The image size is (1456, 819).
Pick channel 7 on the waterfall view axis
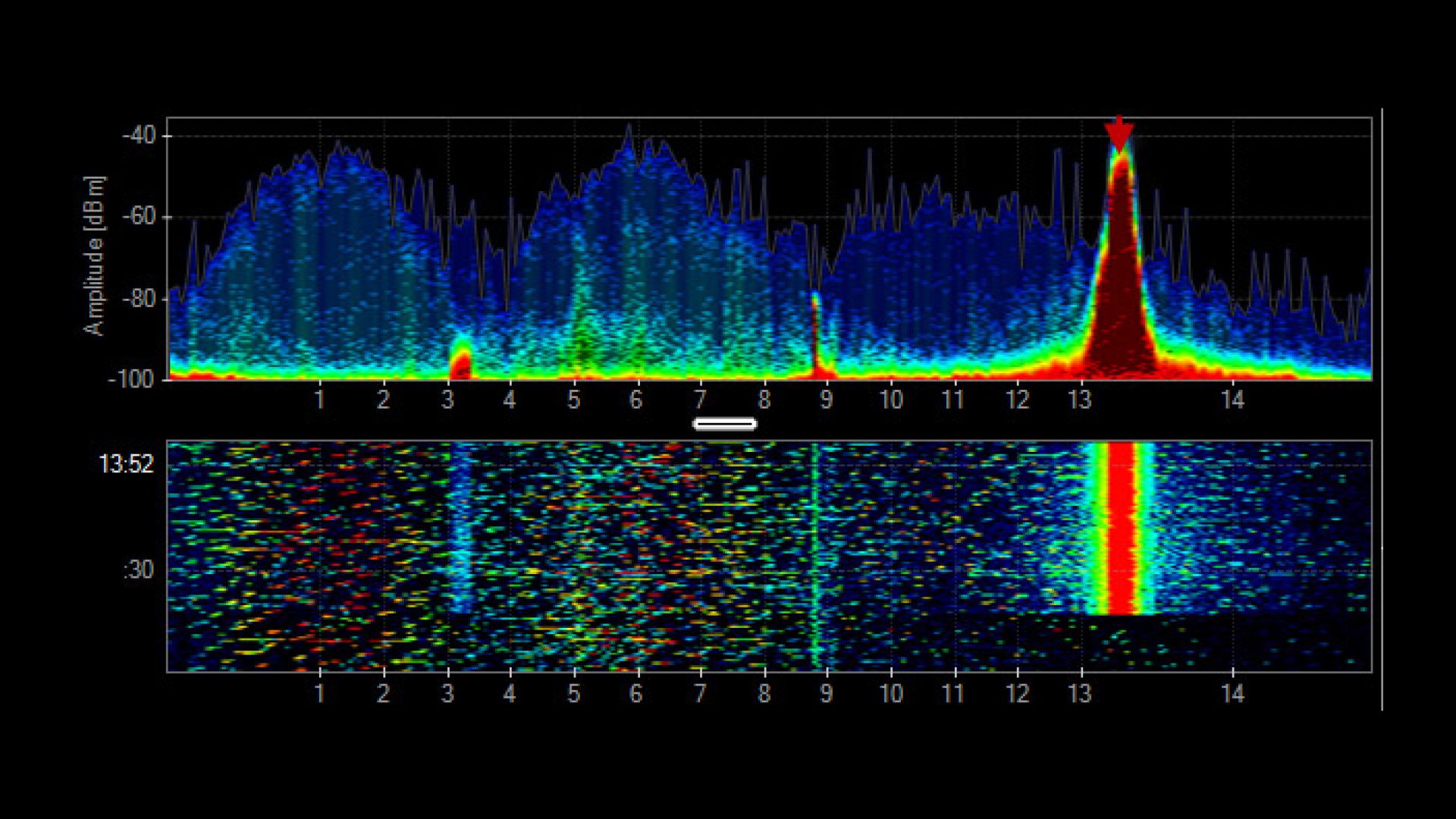(x=701, y=692)
